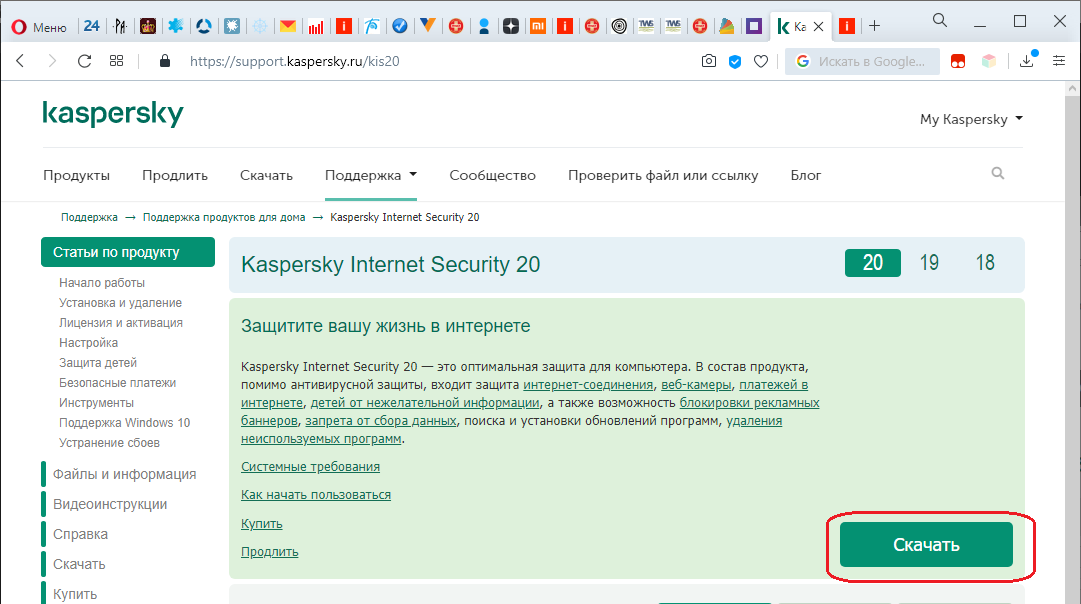Viewport: 1081px width, 604px height.
Task: Open the cube extension icon in toolbar
Action: pyautogui.click(x=989, y=61)
